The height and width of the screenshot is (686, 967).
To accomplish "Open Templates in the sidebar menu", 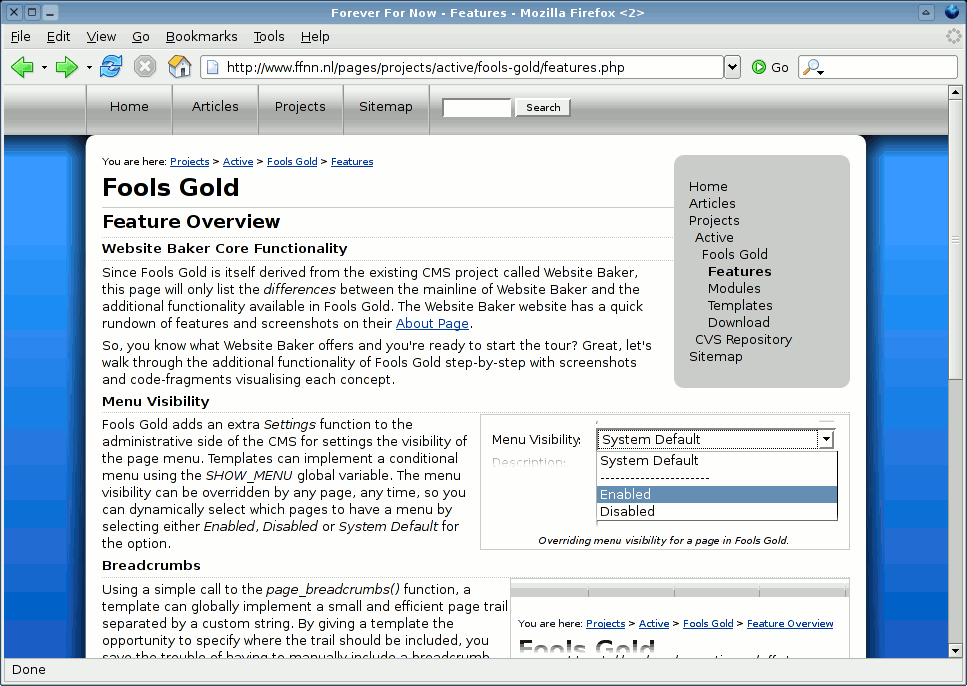I will coord(740,305).
